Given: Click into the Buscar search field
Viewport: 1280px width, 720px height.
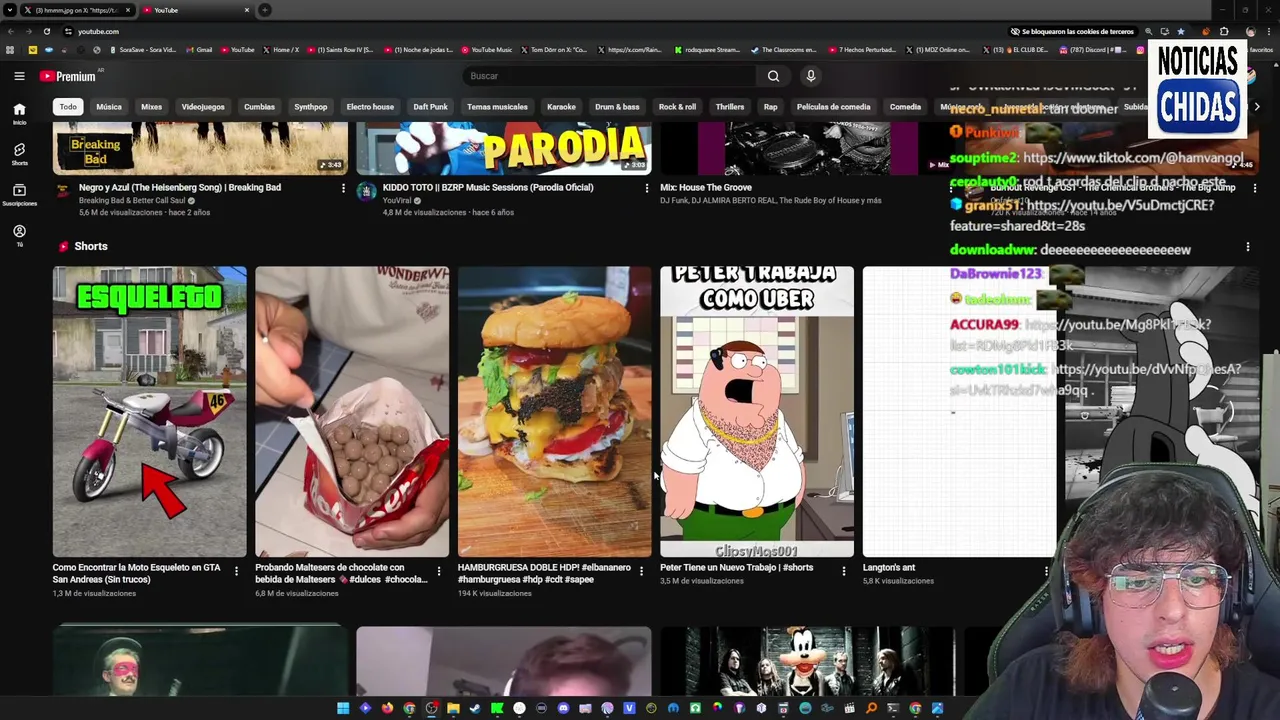Looking at the screenshot, I should 610,76.
